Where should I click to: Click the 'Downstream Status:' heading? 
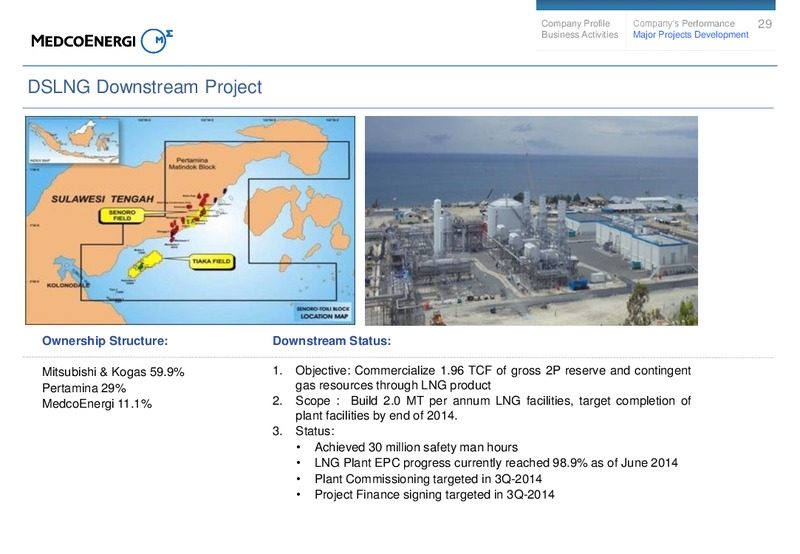point(332,341)
